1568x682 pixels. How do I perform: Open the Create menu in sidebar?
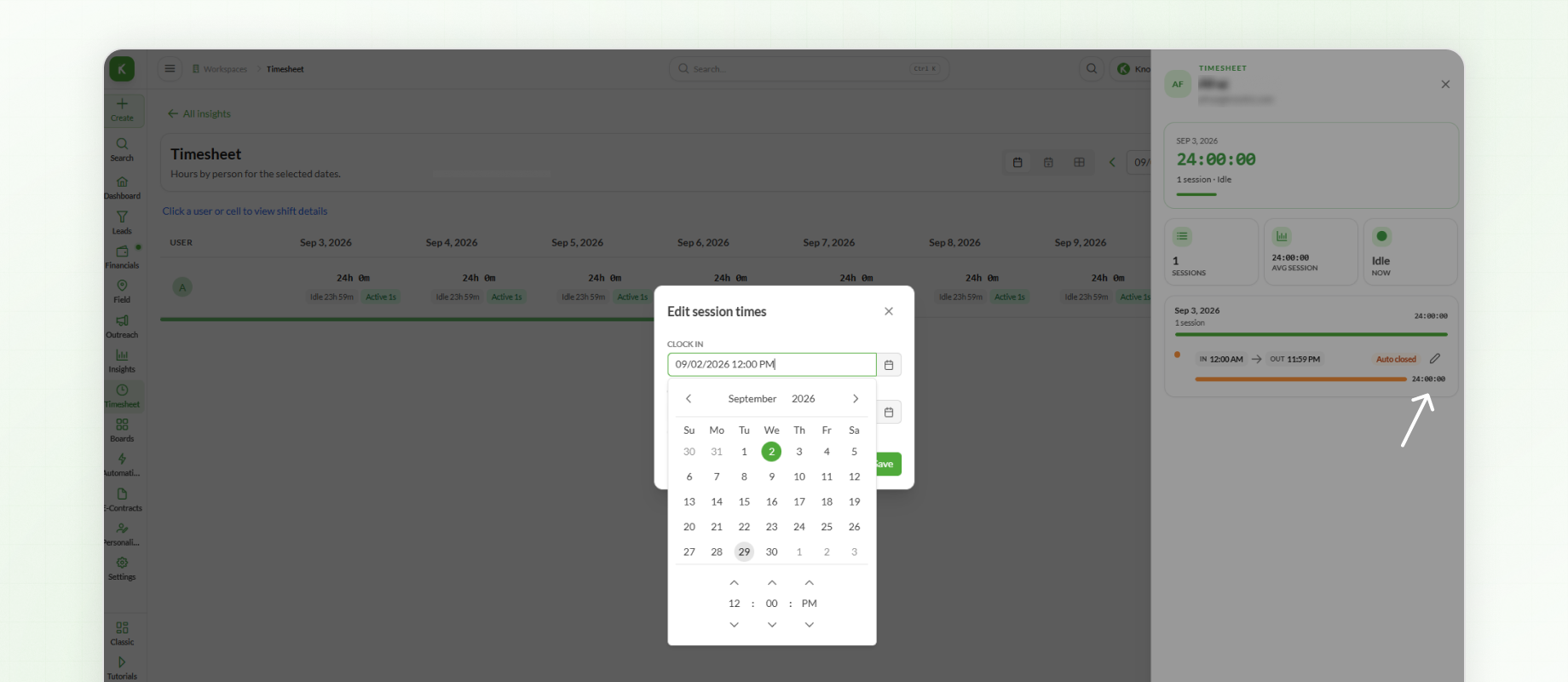[x=122, y=110]
